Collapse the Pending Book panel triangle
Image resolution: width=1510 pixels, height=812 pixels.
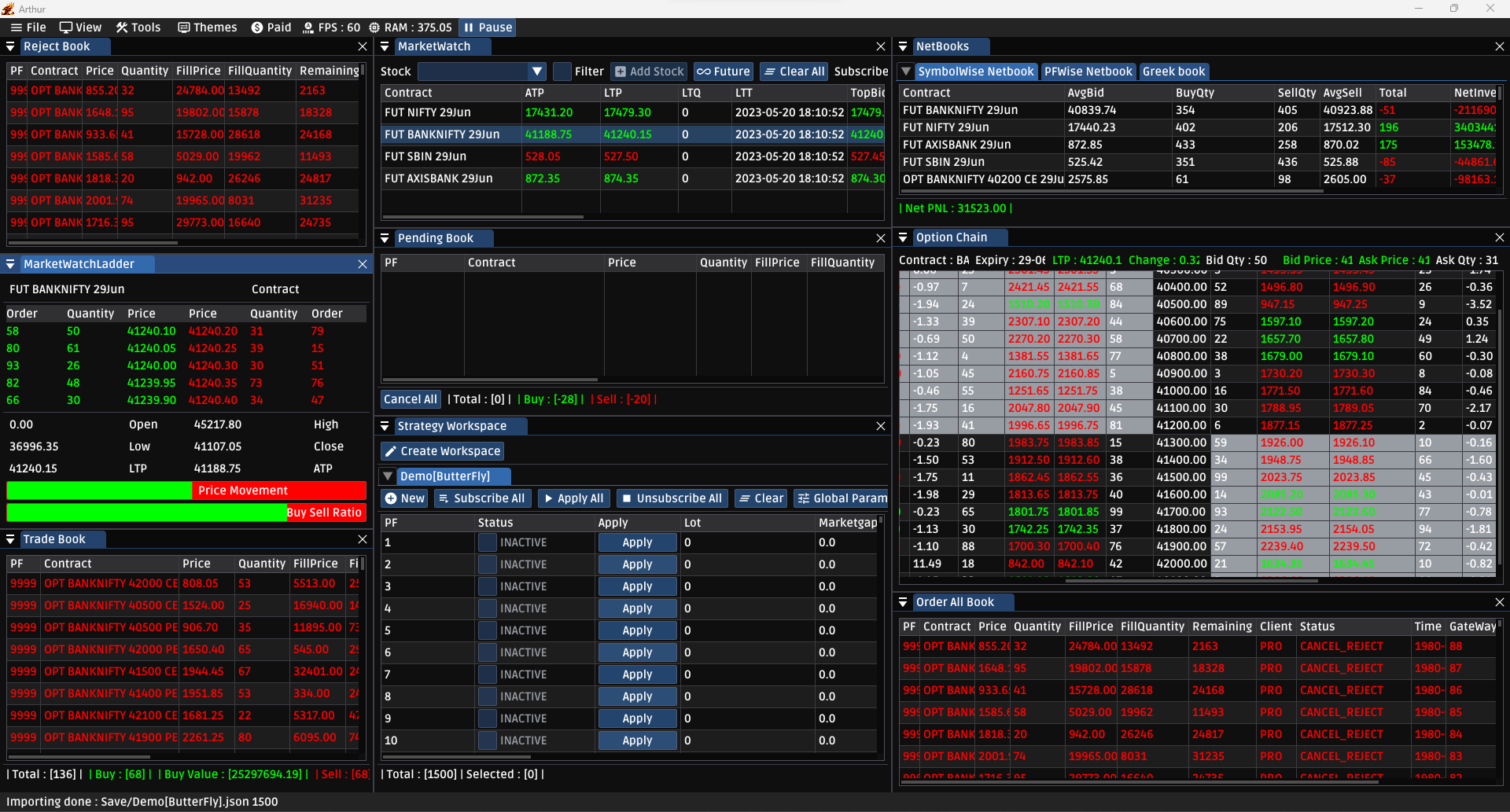pyautogui.click(x=385, y=238)
